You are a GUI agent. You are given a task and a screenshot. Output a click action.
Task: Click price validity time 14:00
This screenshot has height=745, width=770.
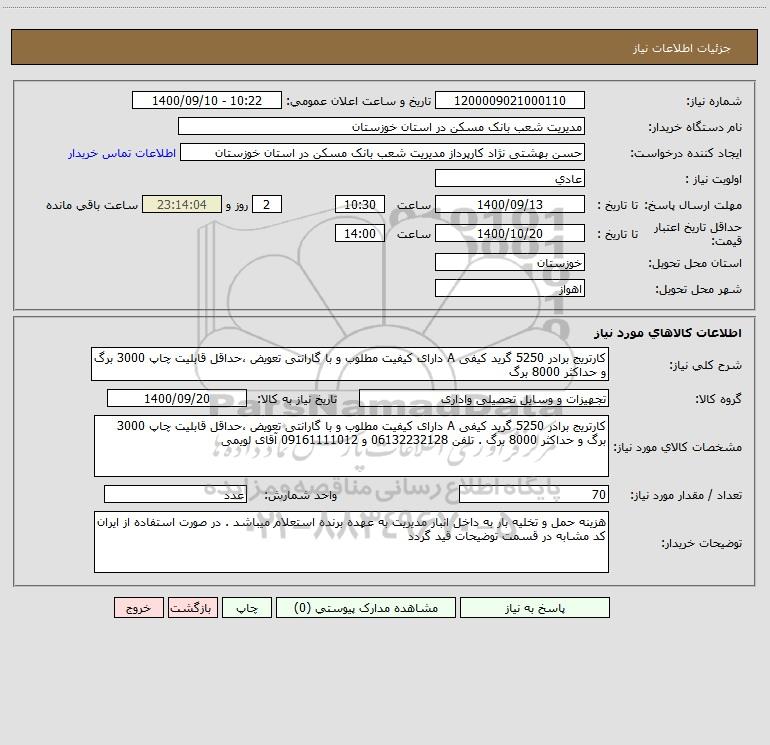click(x=359, y=233)
